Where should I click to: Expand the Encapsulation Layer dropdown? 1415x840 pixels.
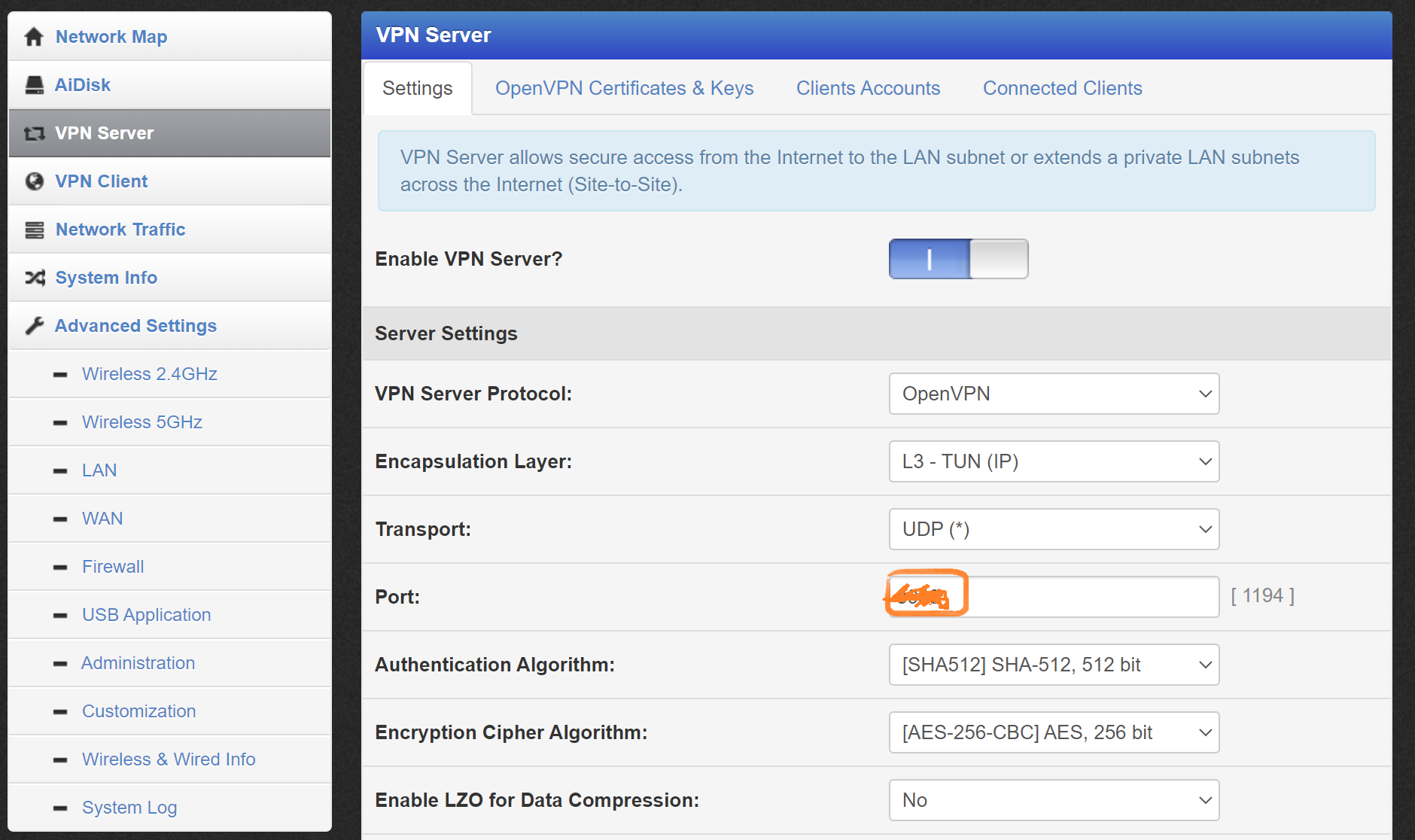(1053, 461)
